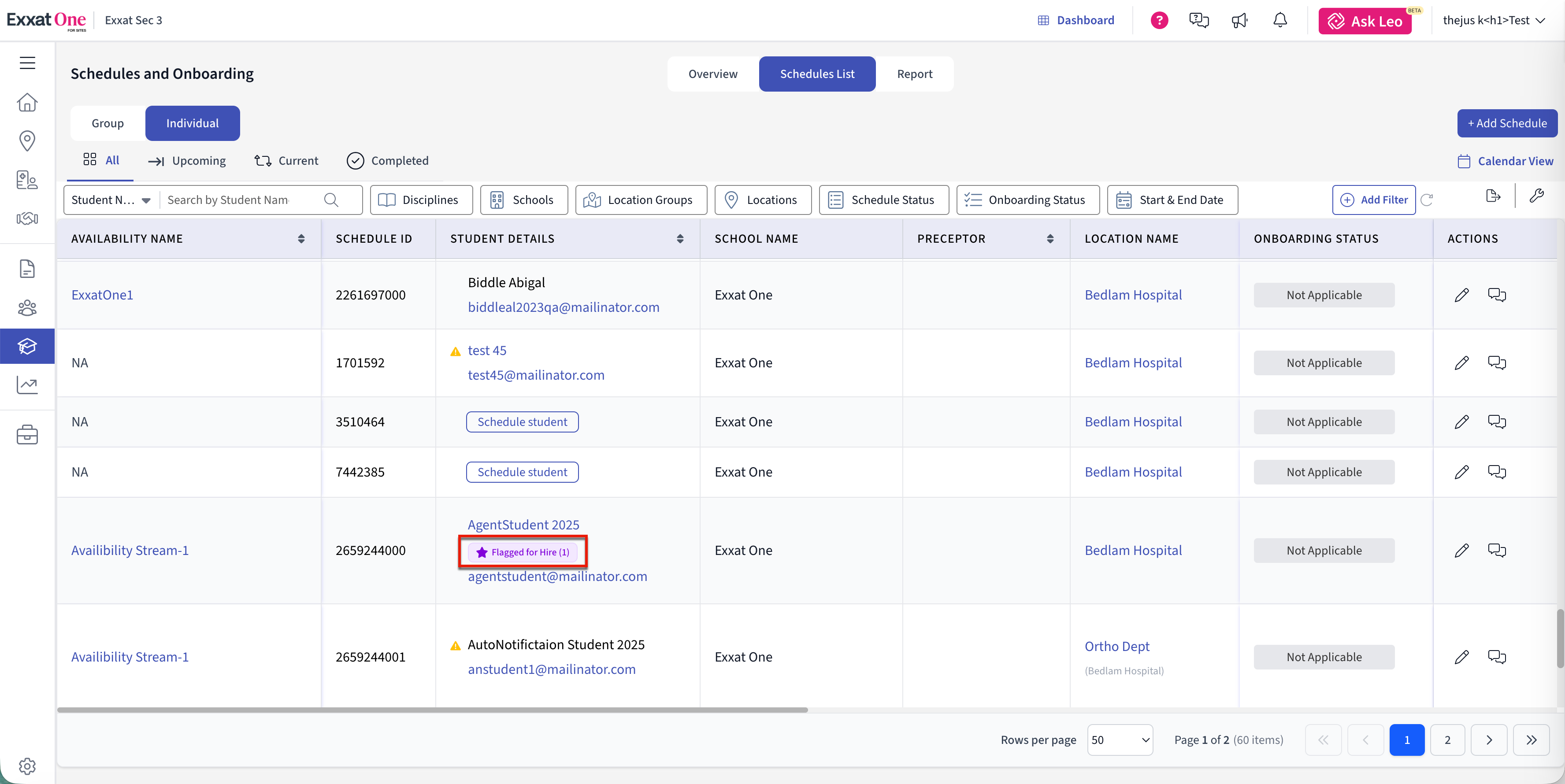Open notifications bell icon
This screenshot has width=1565, height=784.
coord(1279,20)
